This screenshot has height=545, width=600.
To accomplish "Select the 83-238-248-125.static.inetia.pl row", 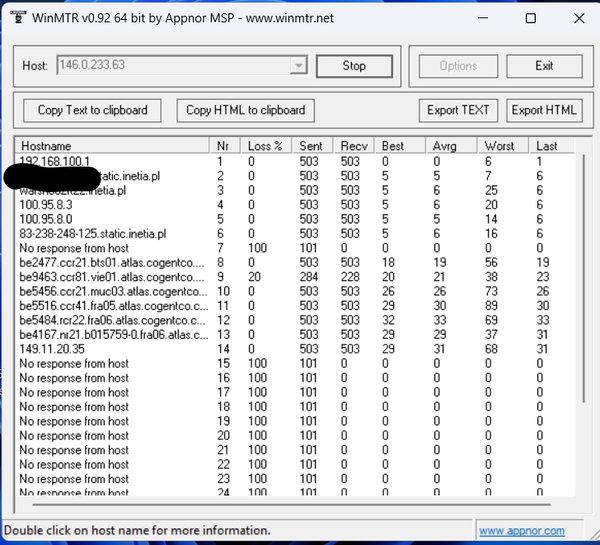I will click(x=96, y=233).
